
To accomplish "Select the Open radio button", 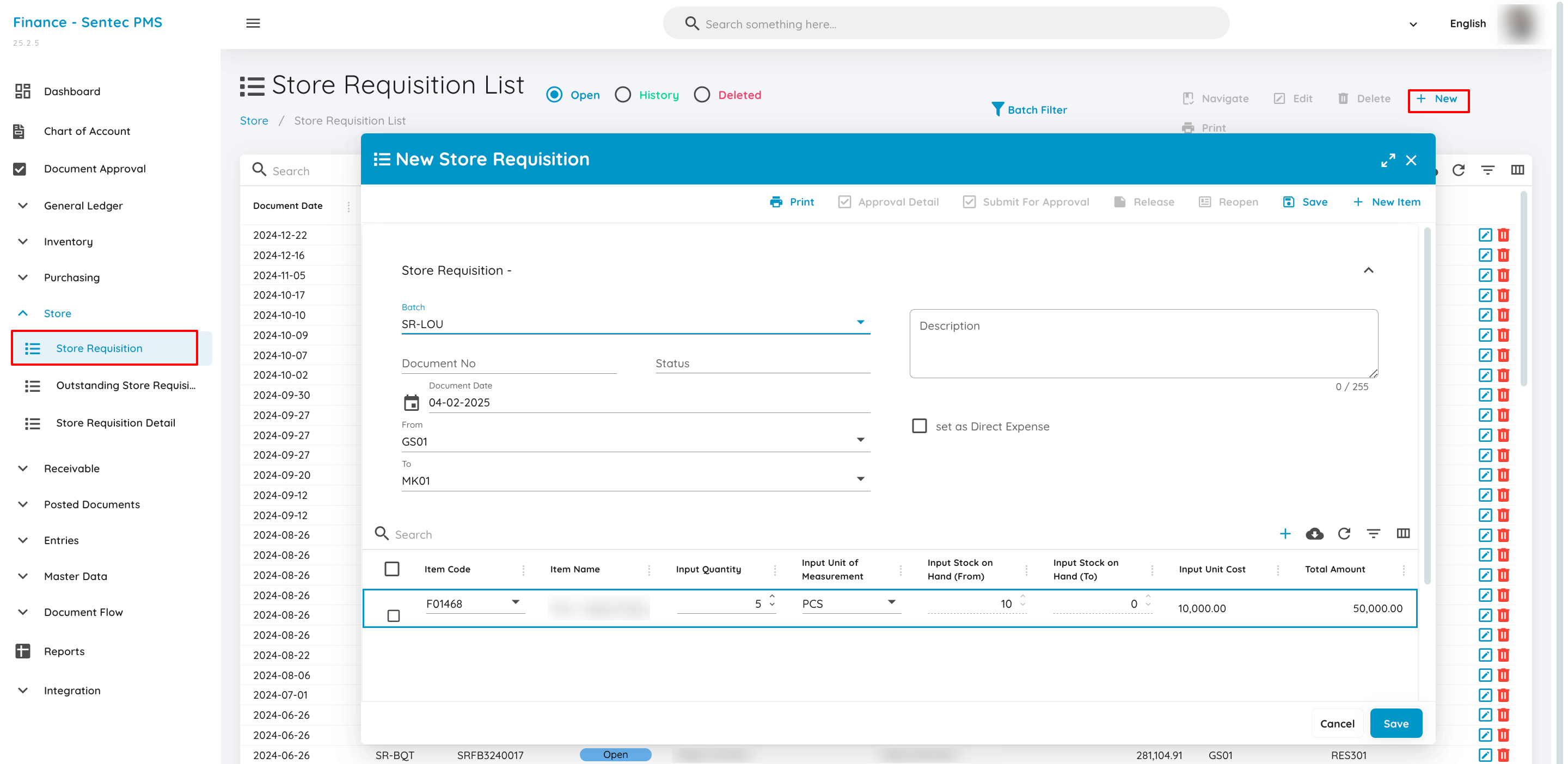I will [554, 95].
